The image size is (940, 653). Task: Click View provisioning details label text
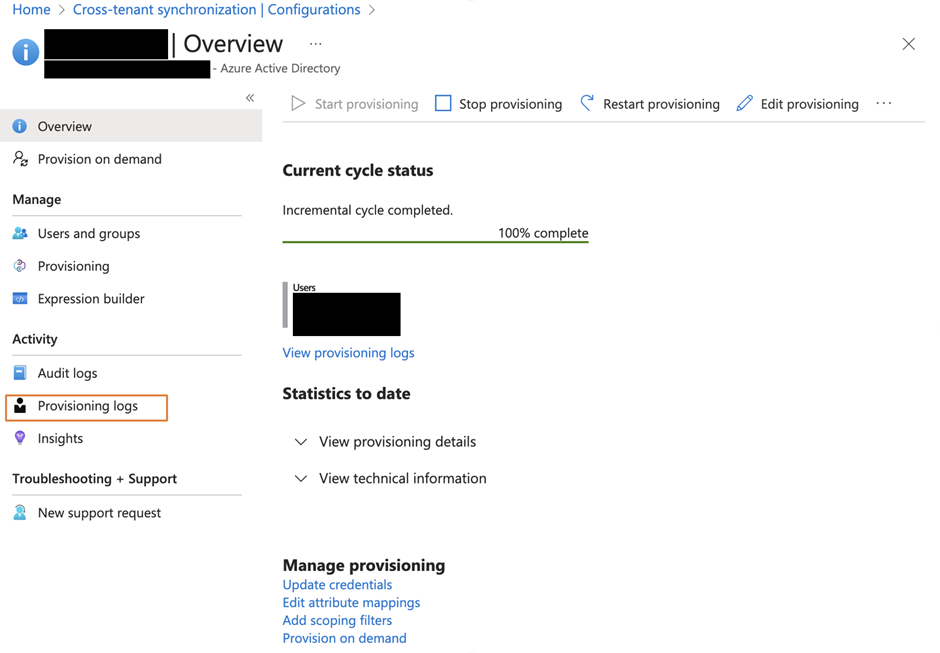point(397,441)
